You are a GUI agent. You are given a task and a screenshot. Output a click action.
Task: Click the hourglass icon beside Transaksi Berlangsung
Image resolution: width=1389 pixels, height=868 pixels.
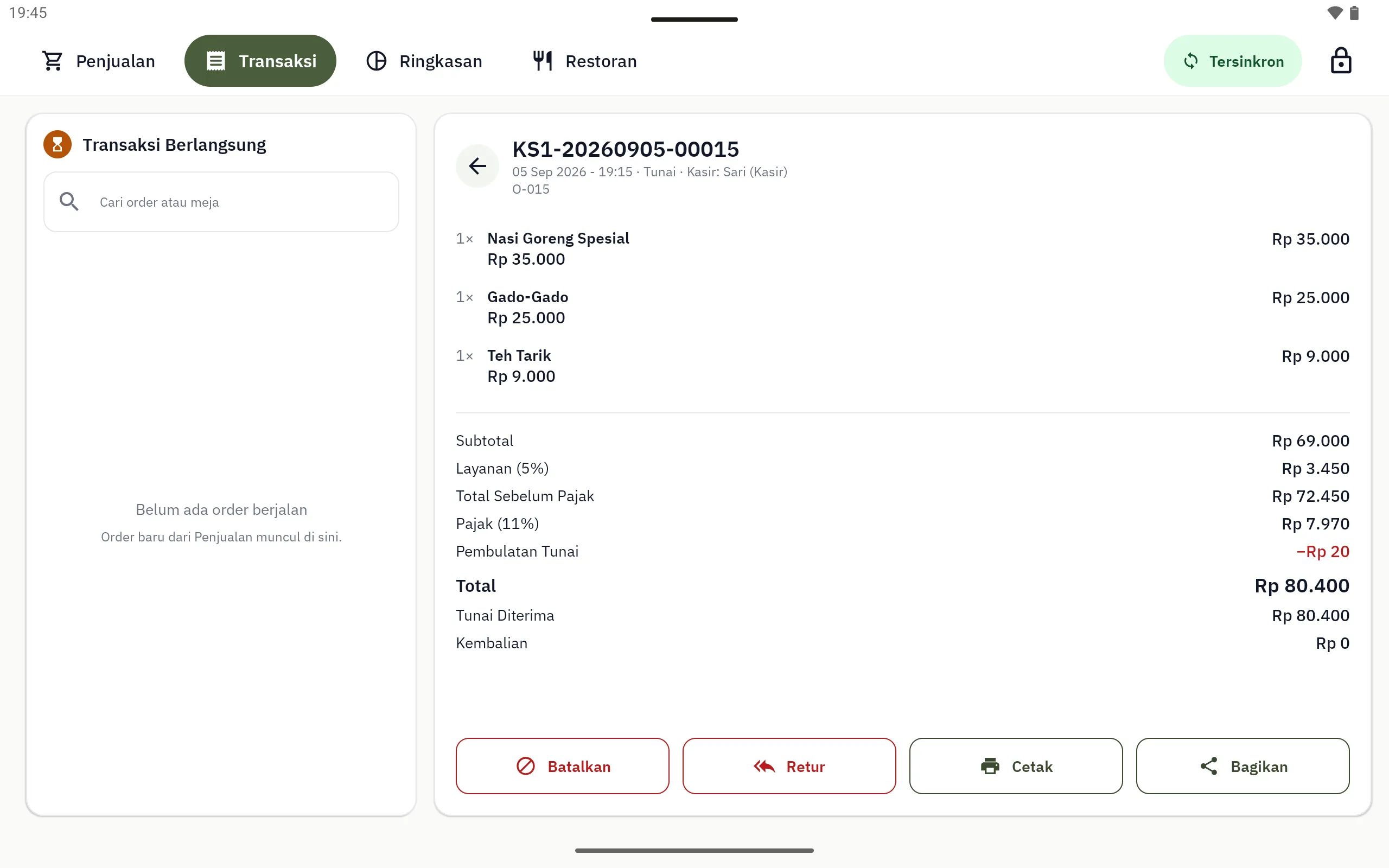click(58, 145)
